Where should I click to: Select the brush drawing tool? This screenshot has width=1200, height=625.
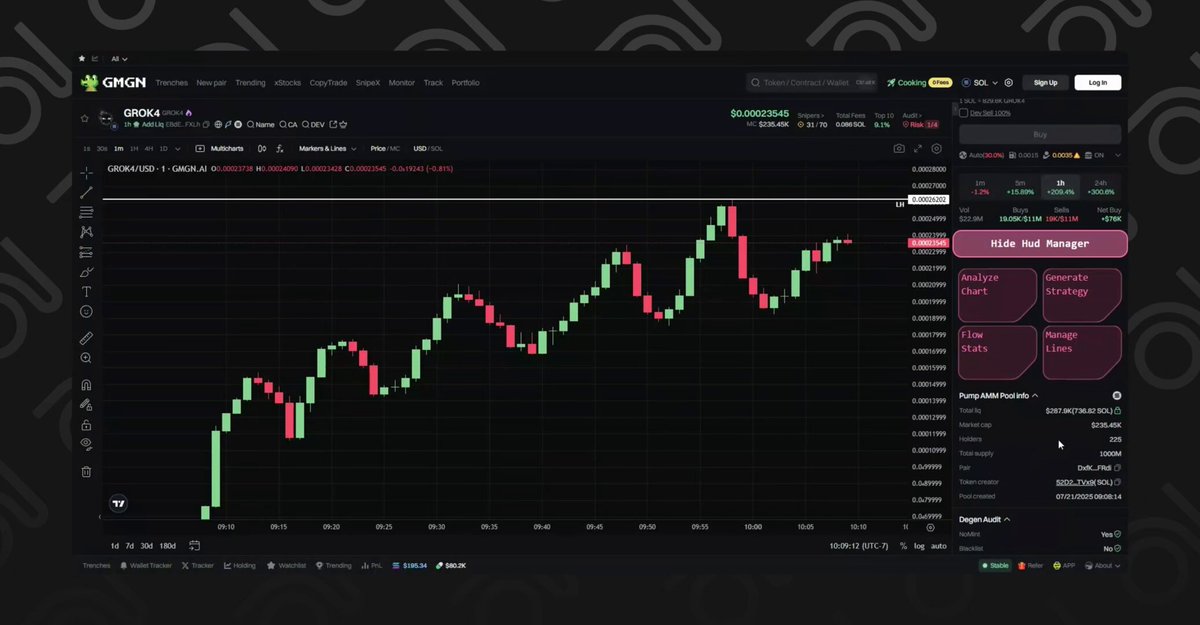[x=86, y=272]
